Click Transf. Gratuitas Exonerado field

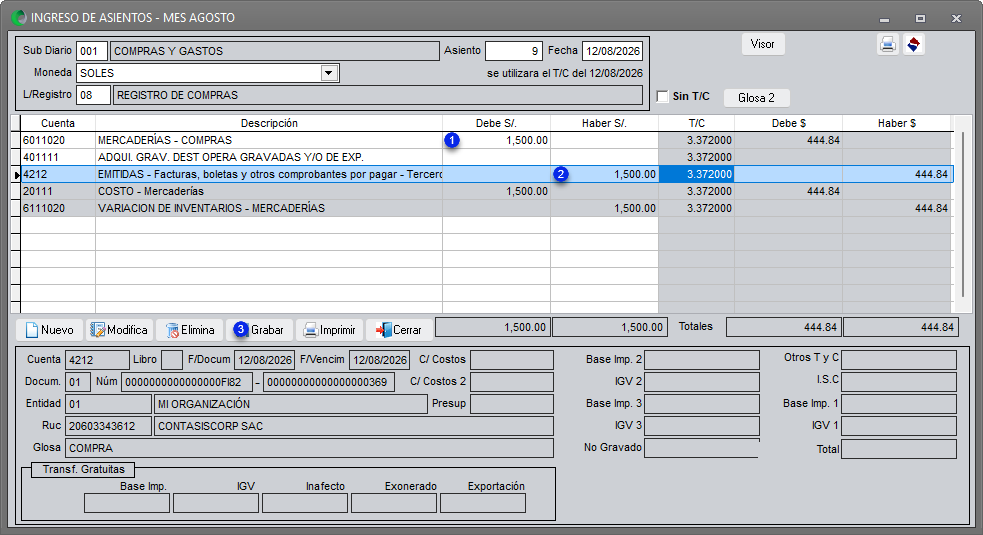click(x=394, y=503)
